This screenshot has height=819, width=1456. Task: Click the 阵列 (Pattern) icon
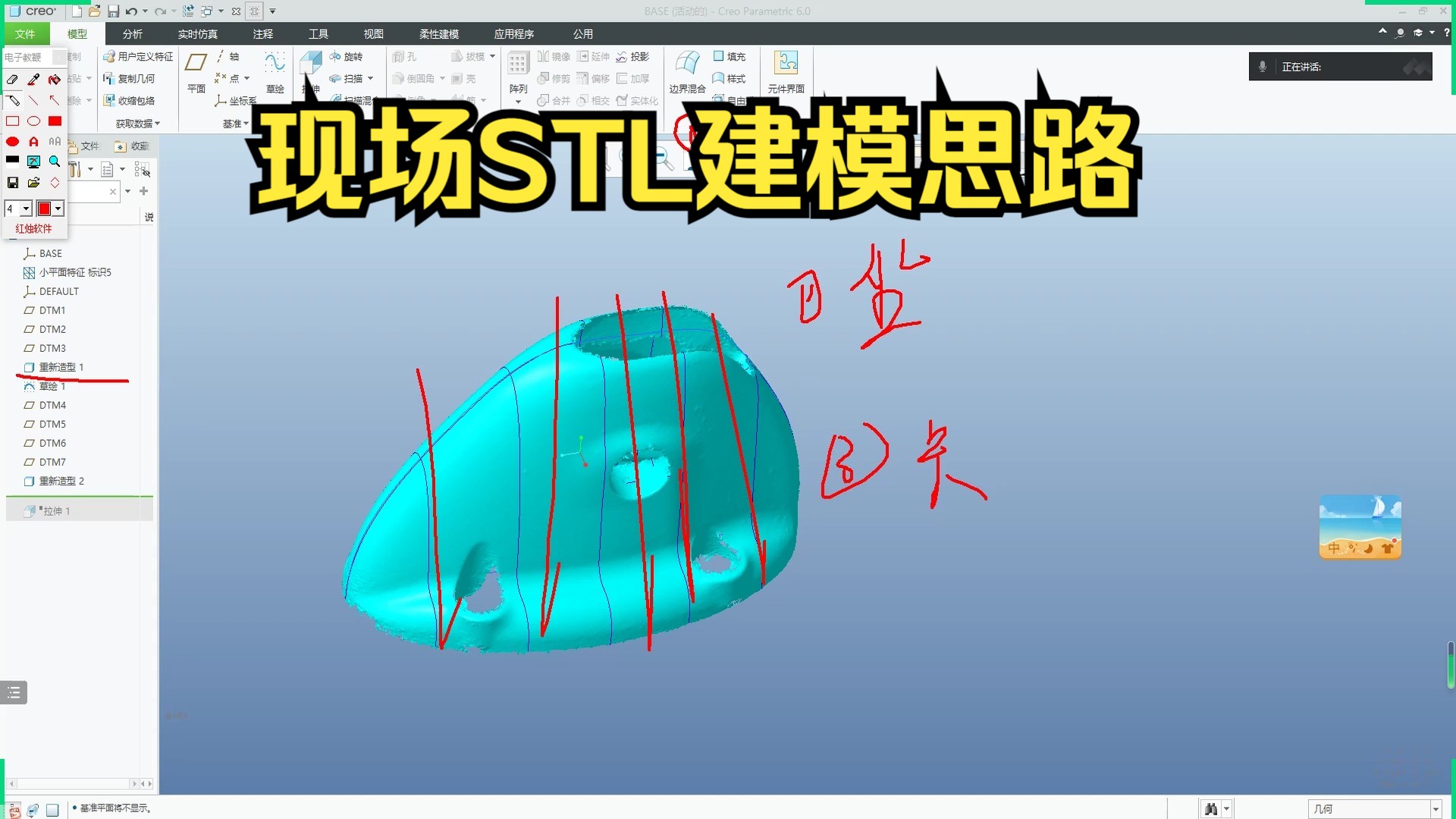click(x=518, y=68)
